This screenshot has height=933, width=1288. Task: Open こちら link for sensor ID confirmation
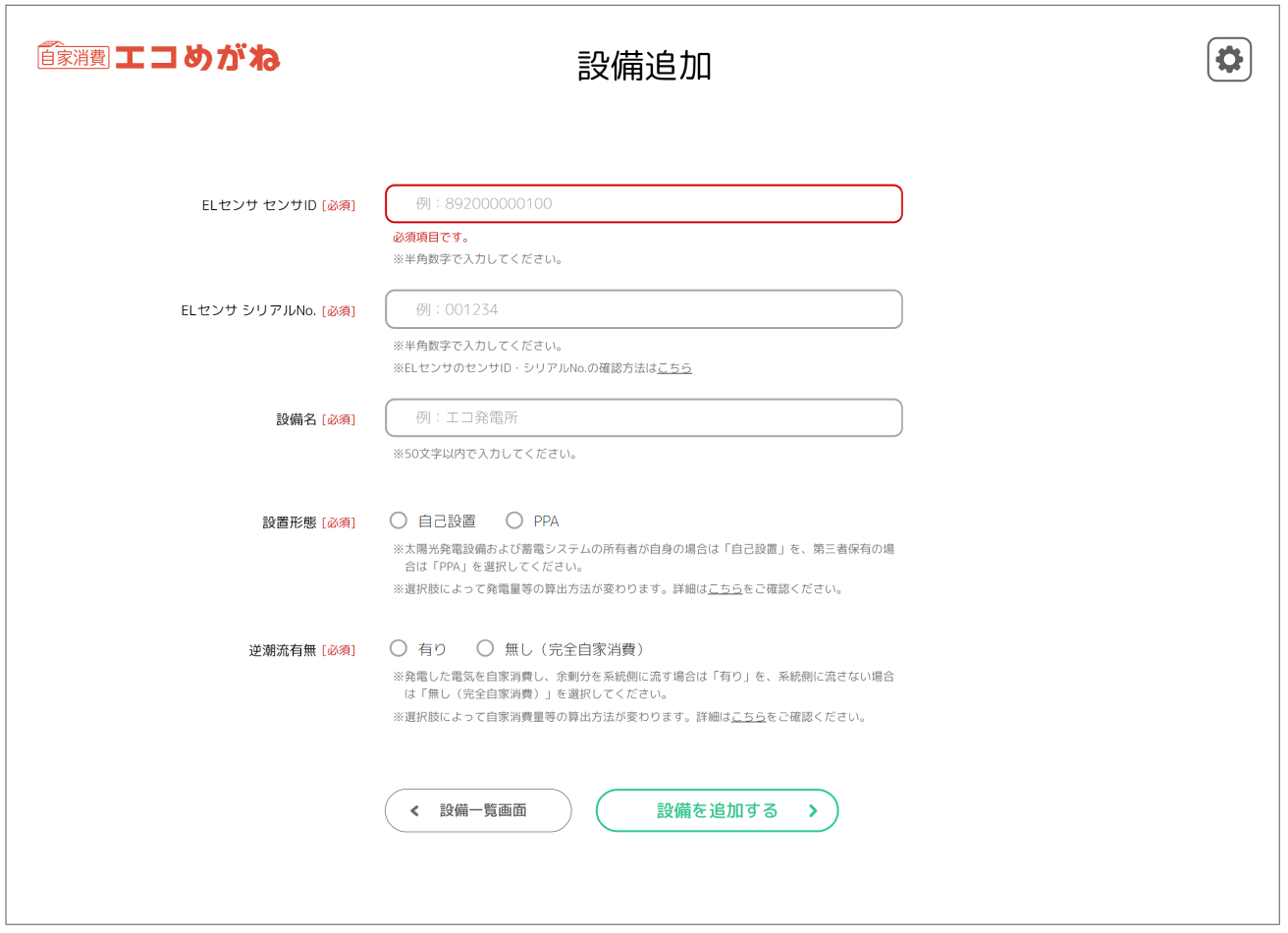(674, 368)
